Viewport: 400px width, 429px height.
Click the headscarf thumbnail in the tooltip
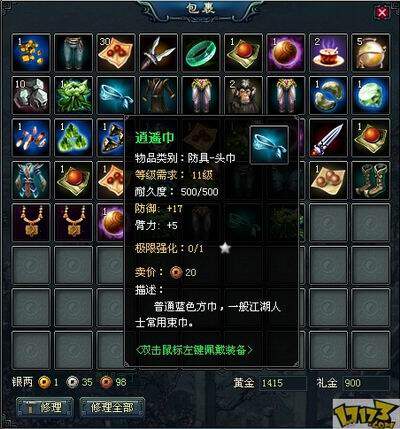pos(269,145)
